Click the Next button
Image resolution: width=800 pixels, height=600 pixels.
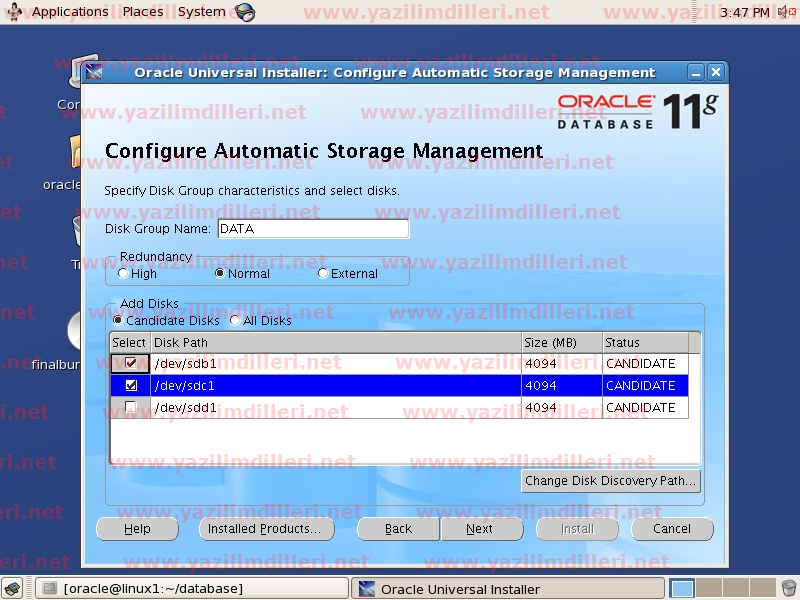[480, 529]
